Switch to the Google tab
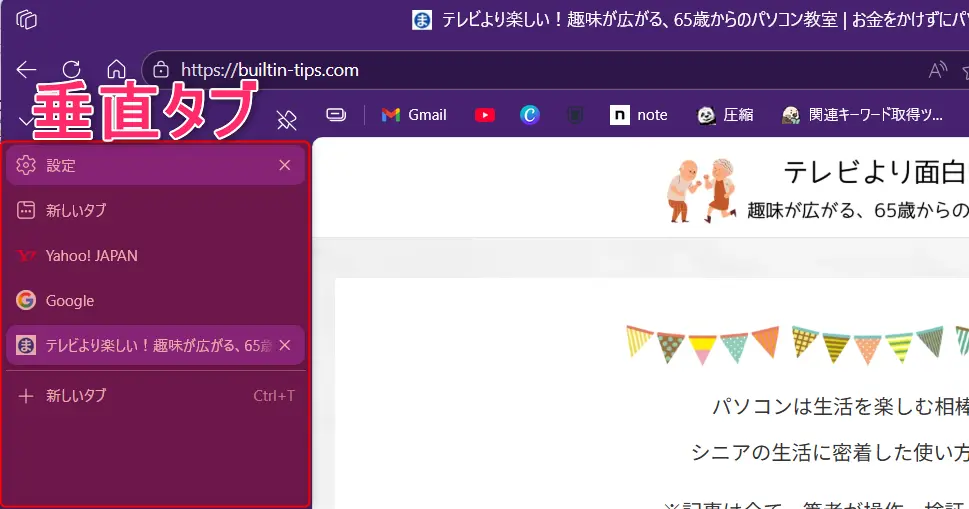Image resolution: width=969 pixels, height=509 pixels. 70,301
